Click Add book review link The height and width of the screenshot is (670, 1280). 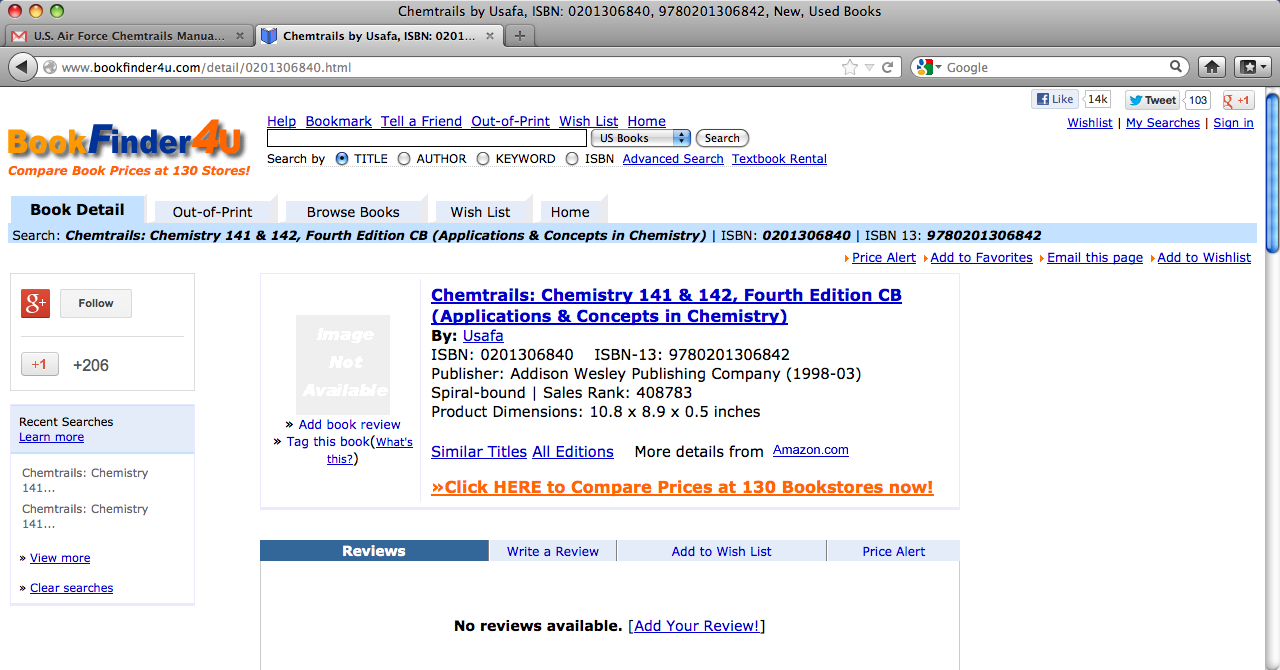[349, 424]
